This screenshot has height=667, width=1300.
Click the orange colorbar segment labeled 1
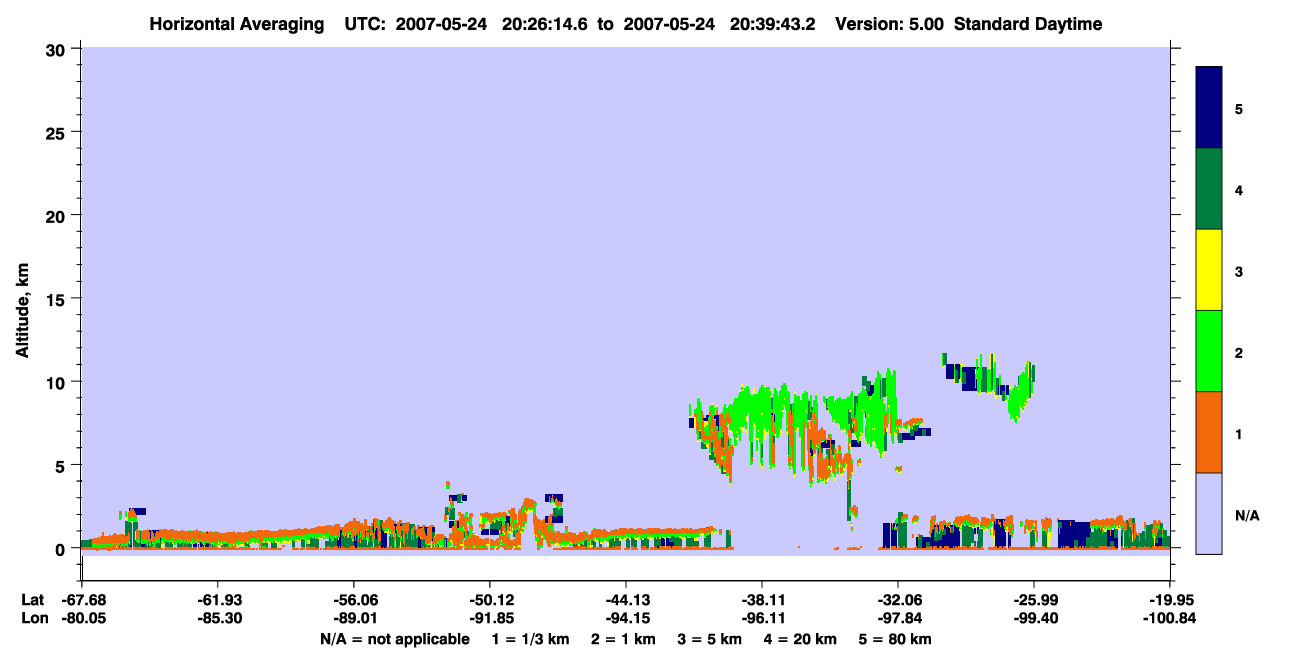(x=1209, y=432)
